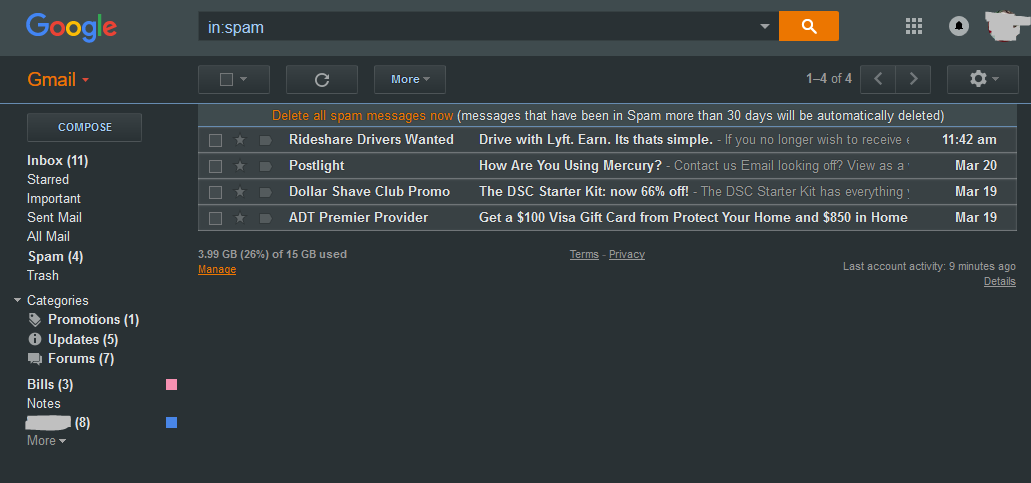The width and height of the screenshot is (1031, 483).
Task: Open the Spam (4) folder
Action: (55, 256)
